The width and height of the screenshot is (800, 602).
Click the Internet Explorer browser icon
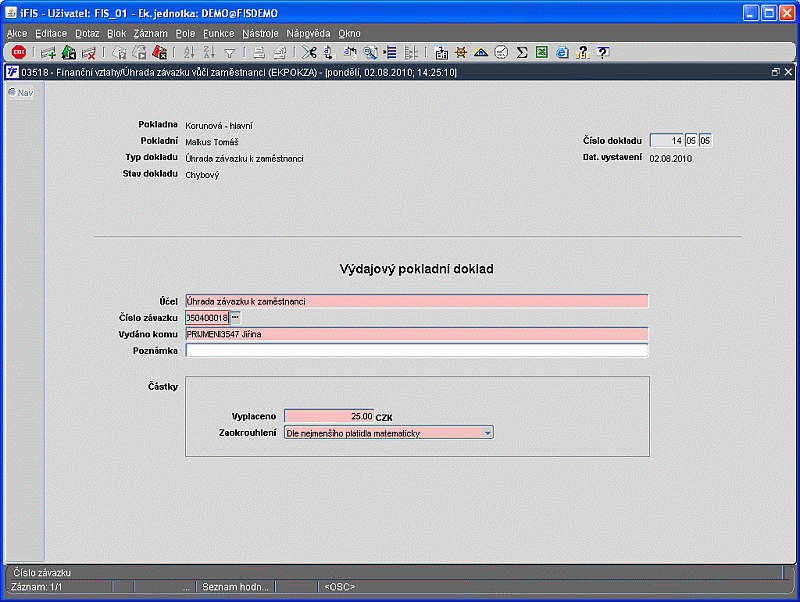(x=562, y=52)
